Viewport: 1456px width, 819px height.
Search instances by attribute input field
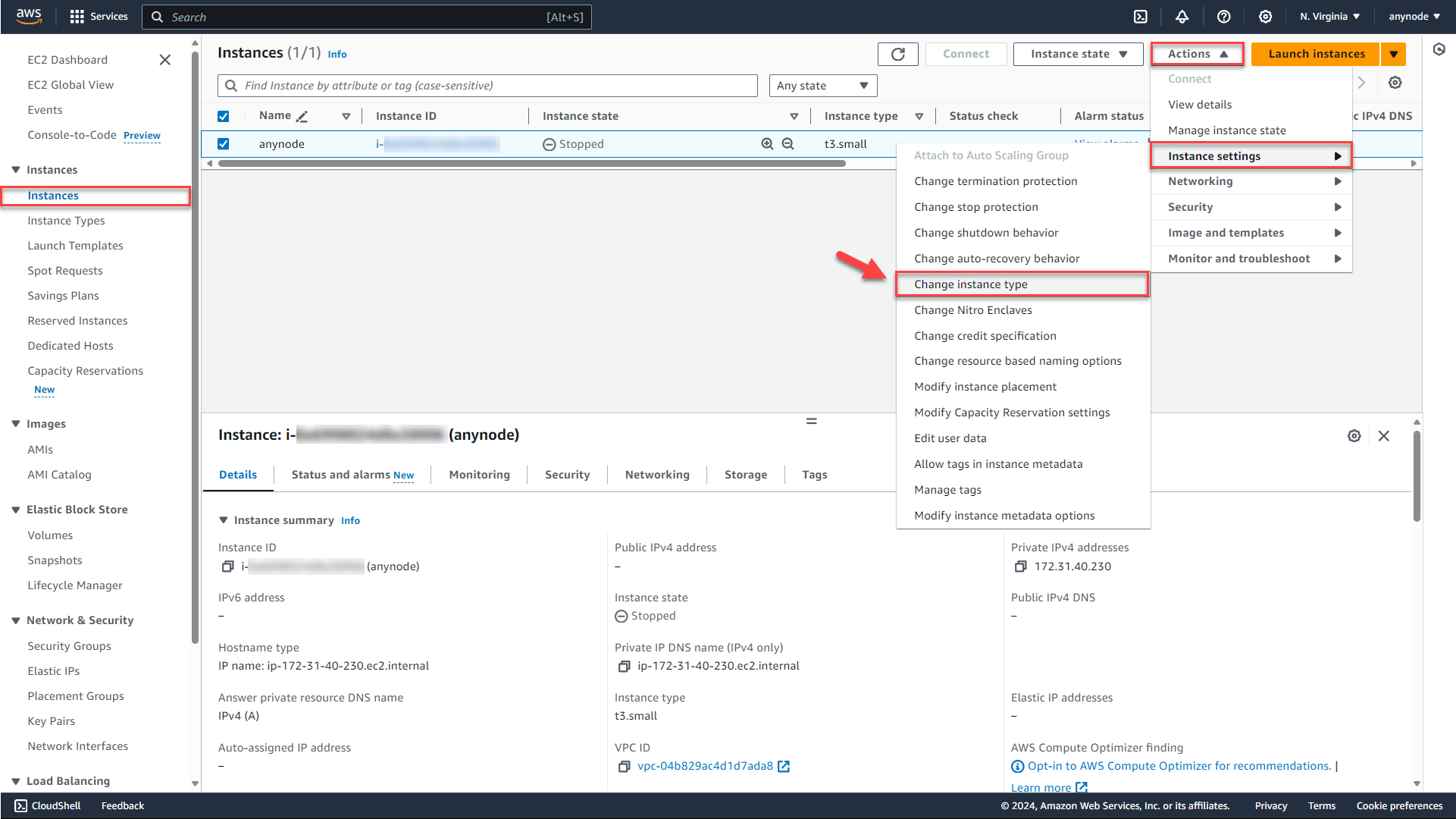coord(488,85)
